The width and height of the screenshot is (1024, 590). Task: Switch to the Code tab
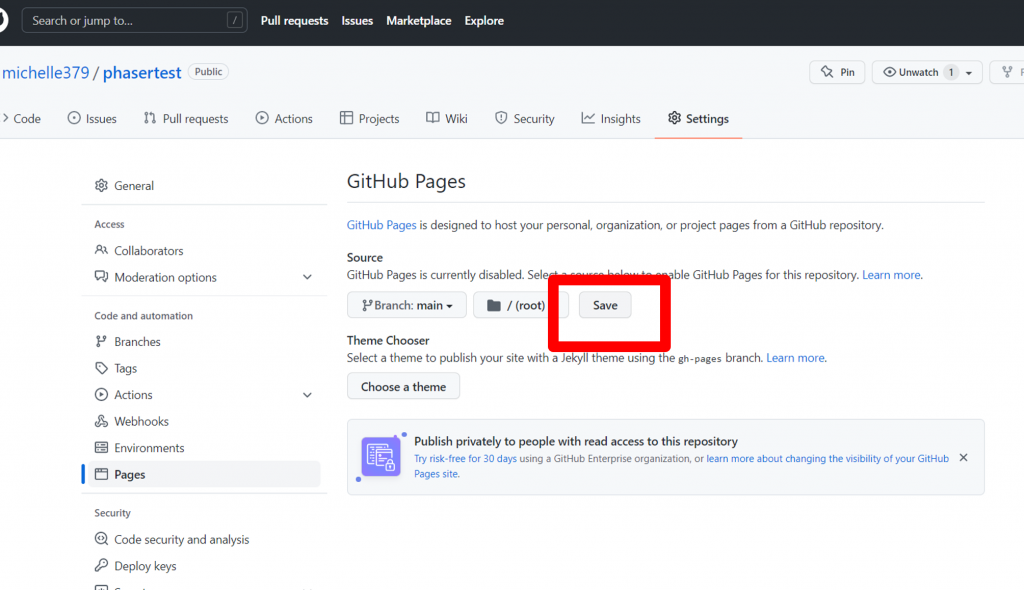point(22,118)
